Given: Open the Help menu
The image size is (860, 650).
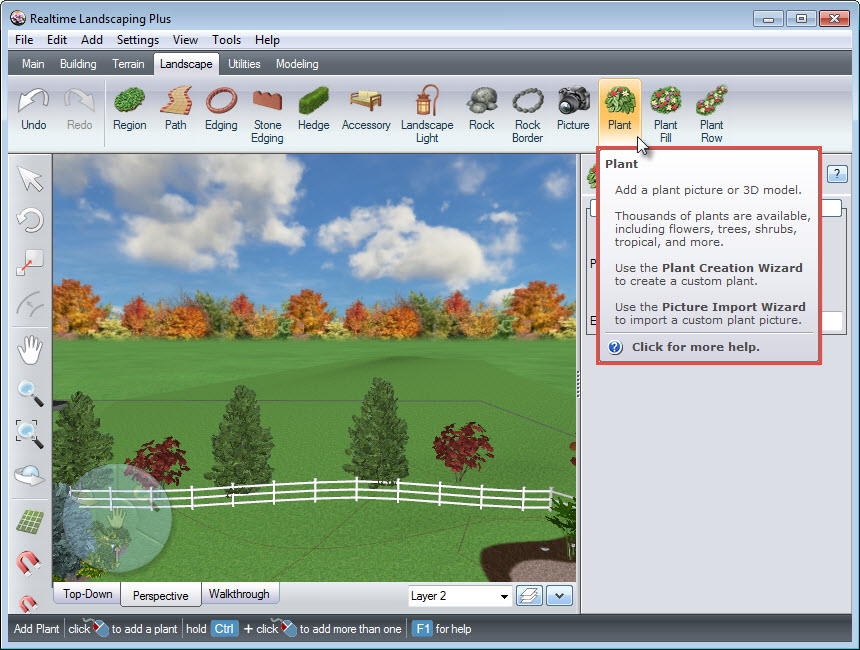Looking at the screenshot, I should coord(267,40).
